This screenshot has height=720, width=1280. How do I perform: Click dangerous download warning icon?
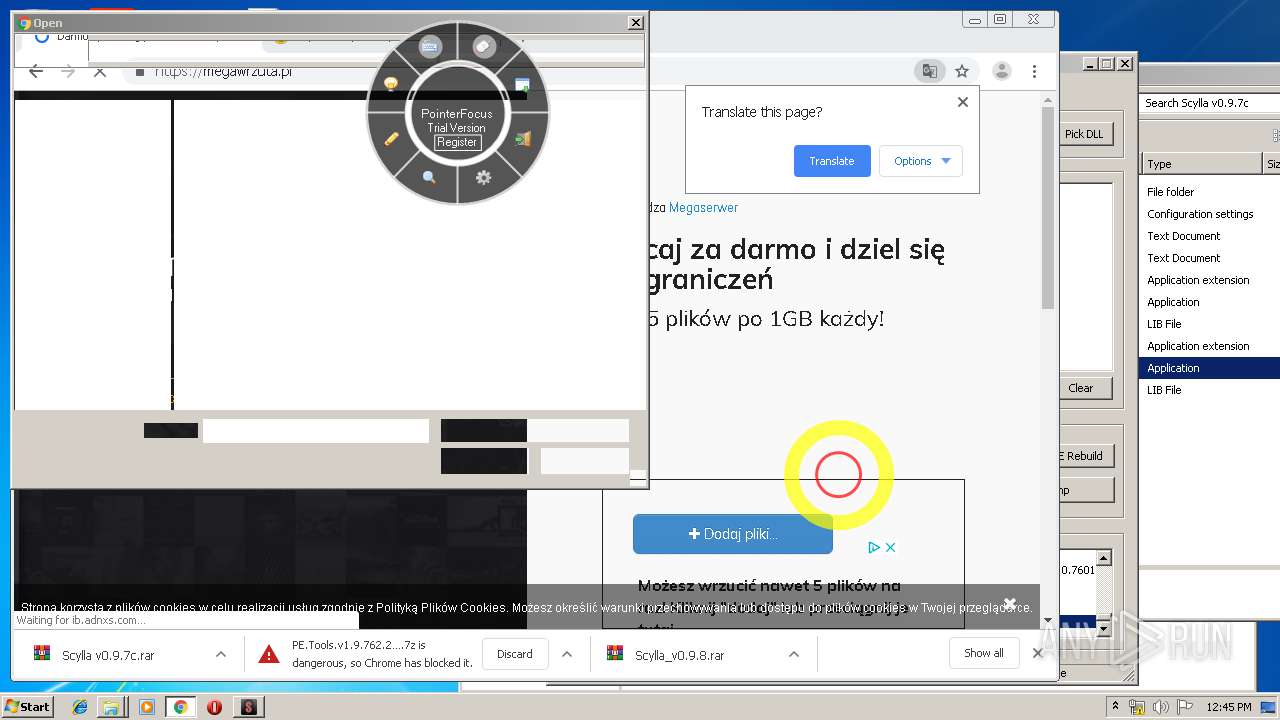269,654
